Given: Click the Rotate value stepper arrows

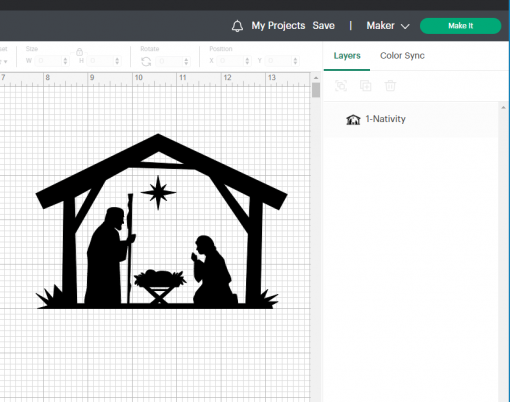Looking at the screenshot, I should 186,61.
